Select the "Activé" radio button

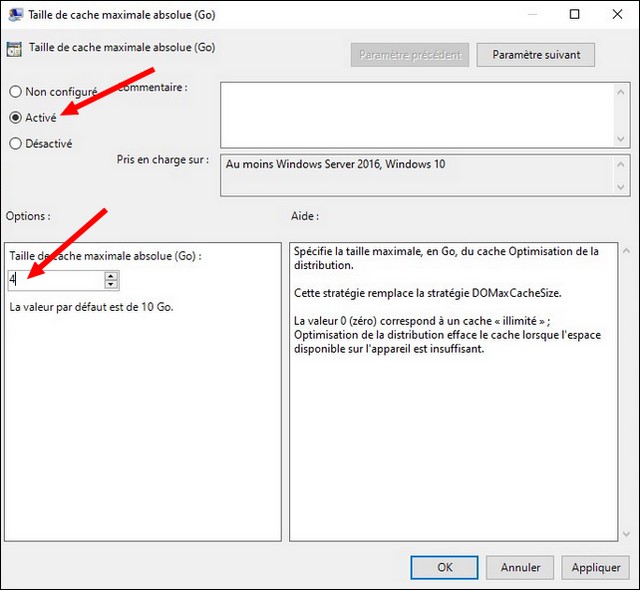(15, 117)
